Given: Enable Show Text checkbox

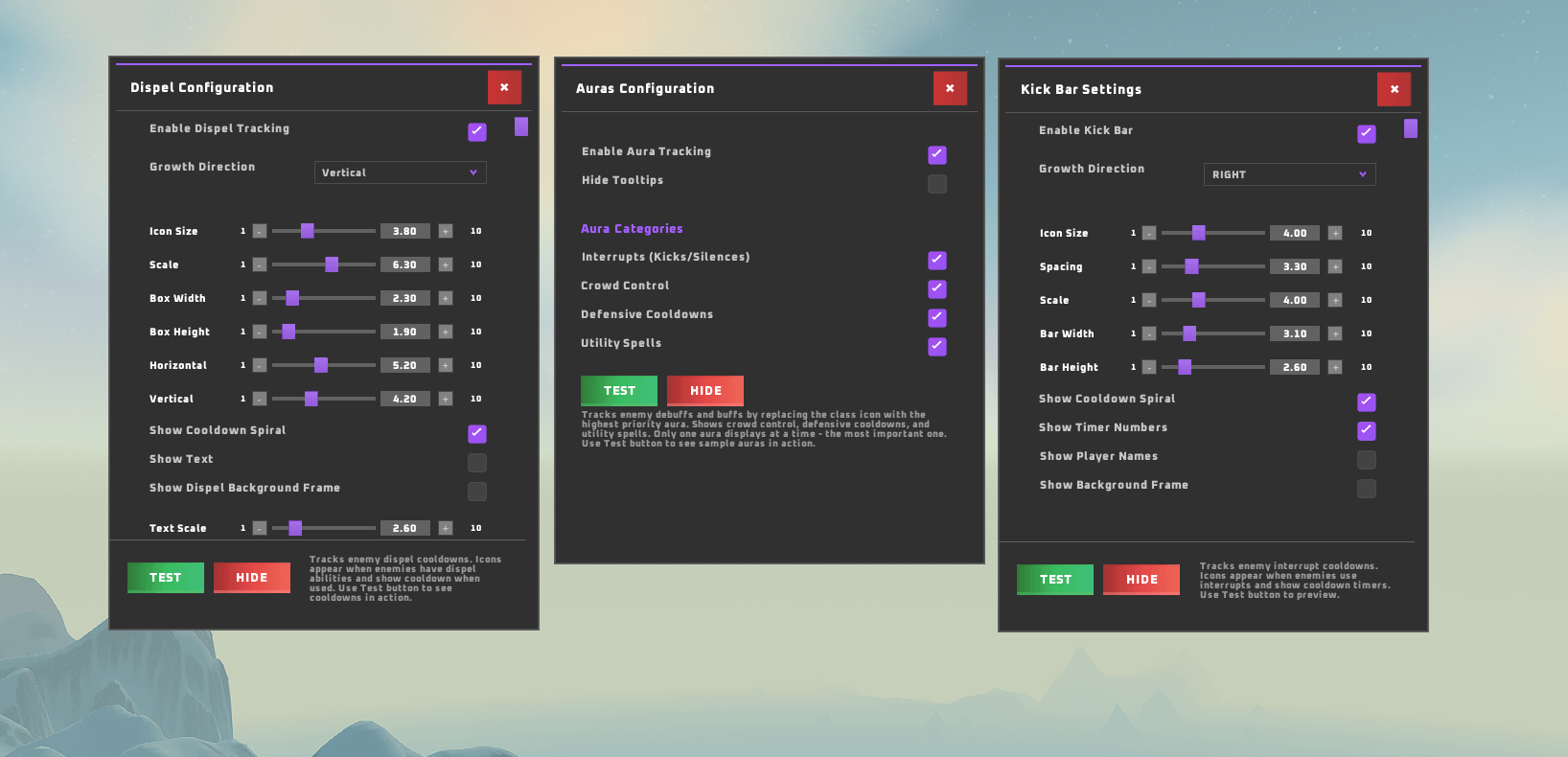Looking at the screenshot, I should [477, 463].
